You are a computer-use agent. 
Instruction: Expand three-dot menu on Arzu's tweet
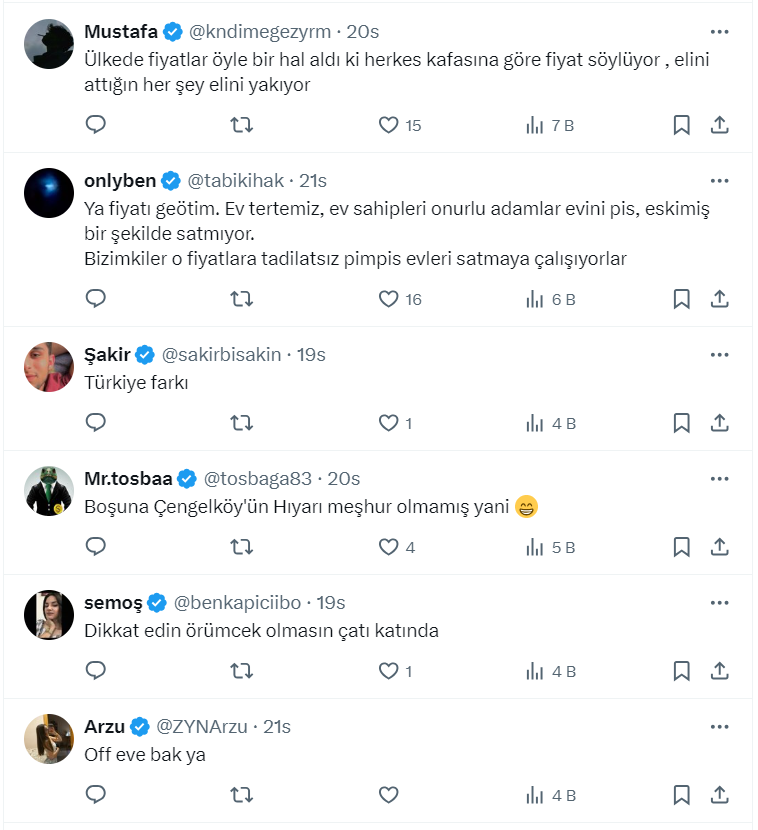point(719,727)
